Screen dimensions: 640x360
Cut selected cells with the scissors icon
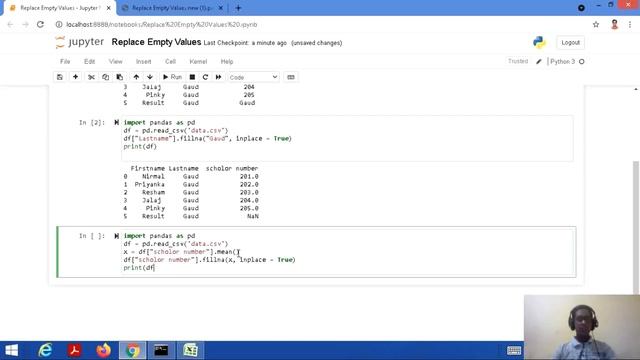(x=91, y=77)
